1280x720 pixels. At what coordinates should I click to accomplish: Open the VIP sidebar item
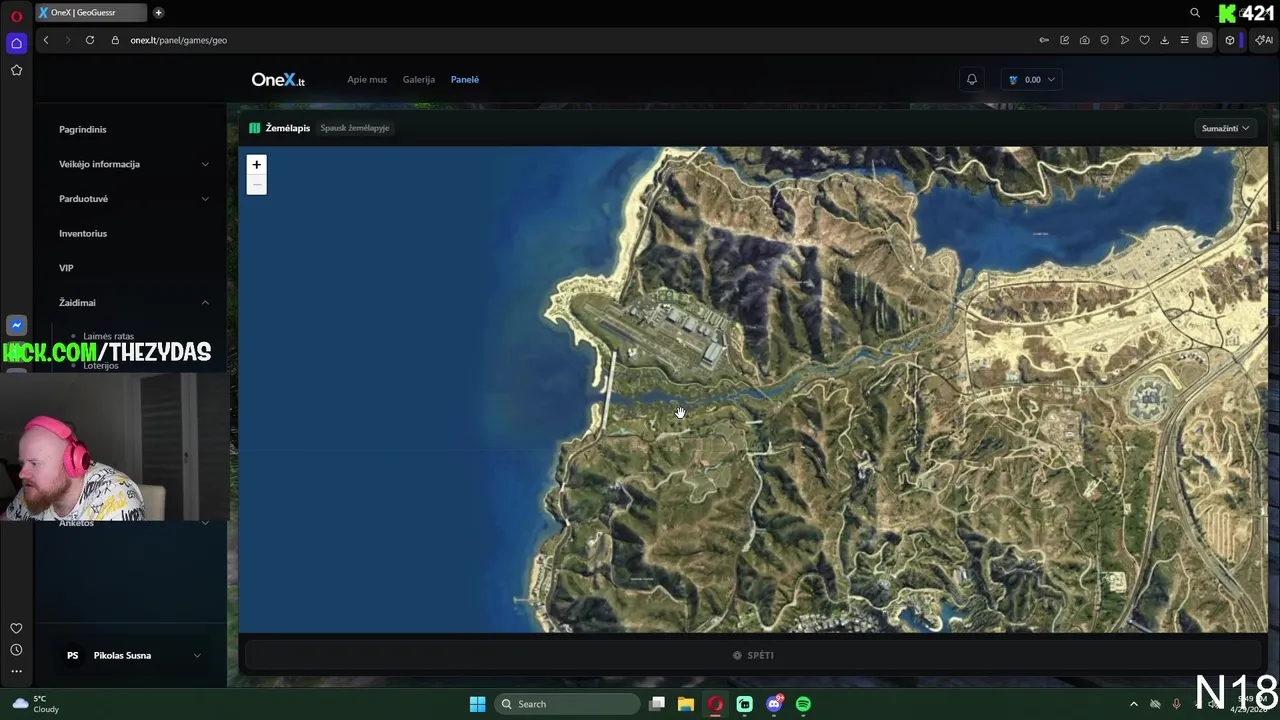click(x=66, y=268)
